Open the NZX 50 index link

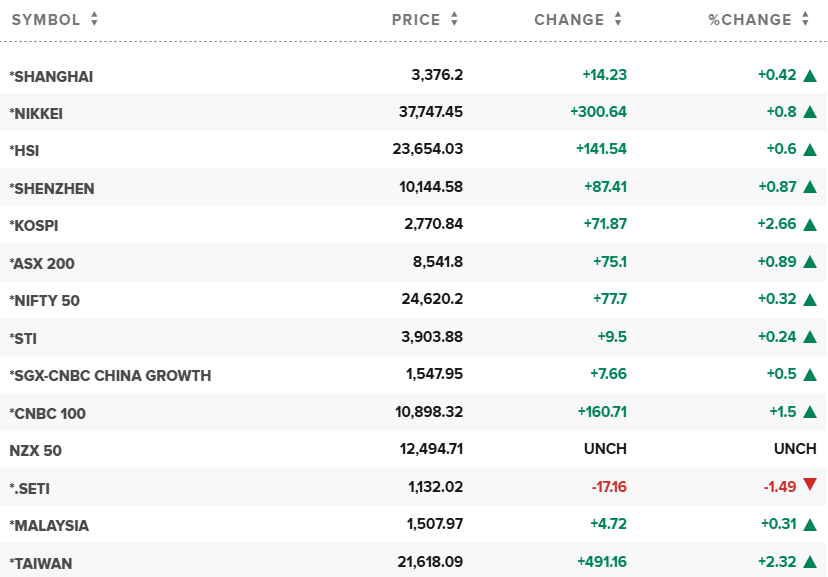pos(35,450)
